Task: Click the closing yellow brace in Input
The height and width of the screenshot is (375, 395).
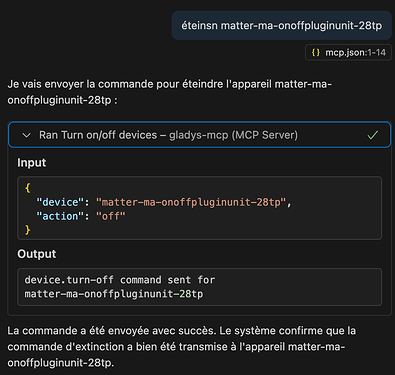Action: (28, 230)
